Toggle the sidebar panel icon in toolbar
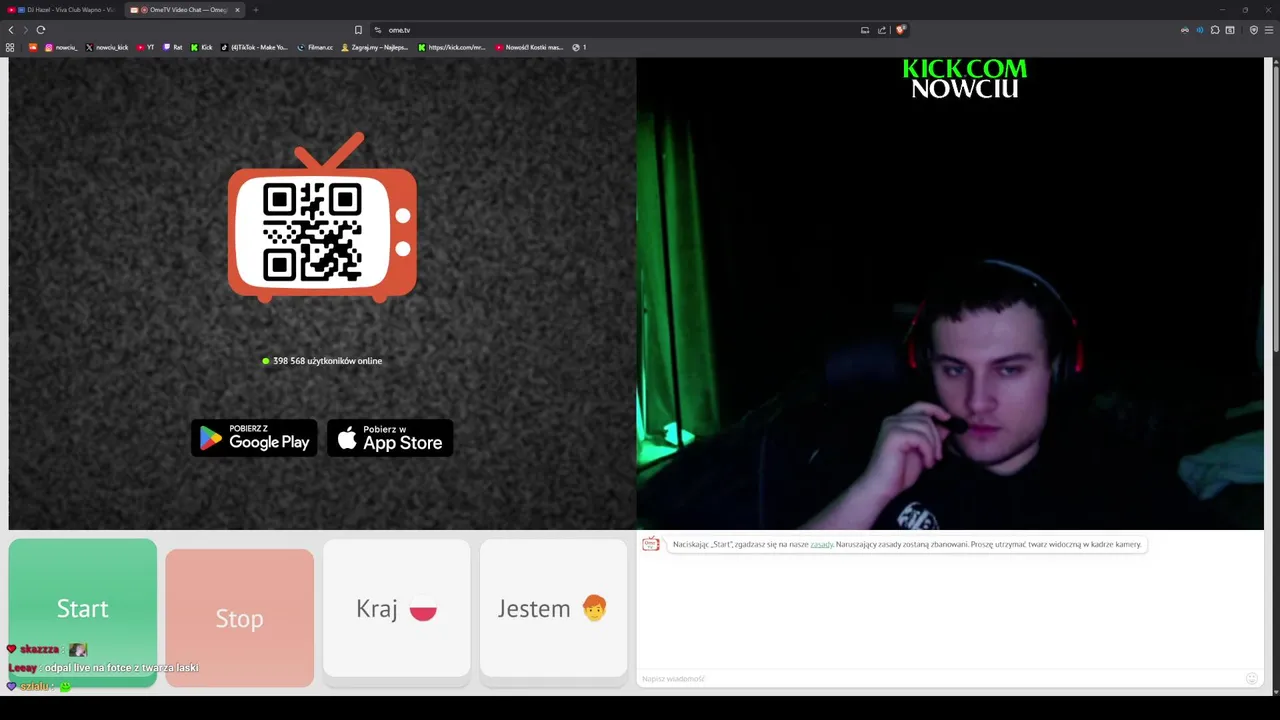The image size is (1280, 720). pyautogui.click(x=1230, y=30)
